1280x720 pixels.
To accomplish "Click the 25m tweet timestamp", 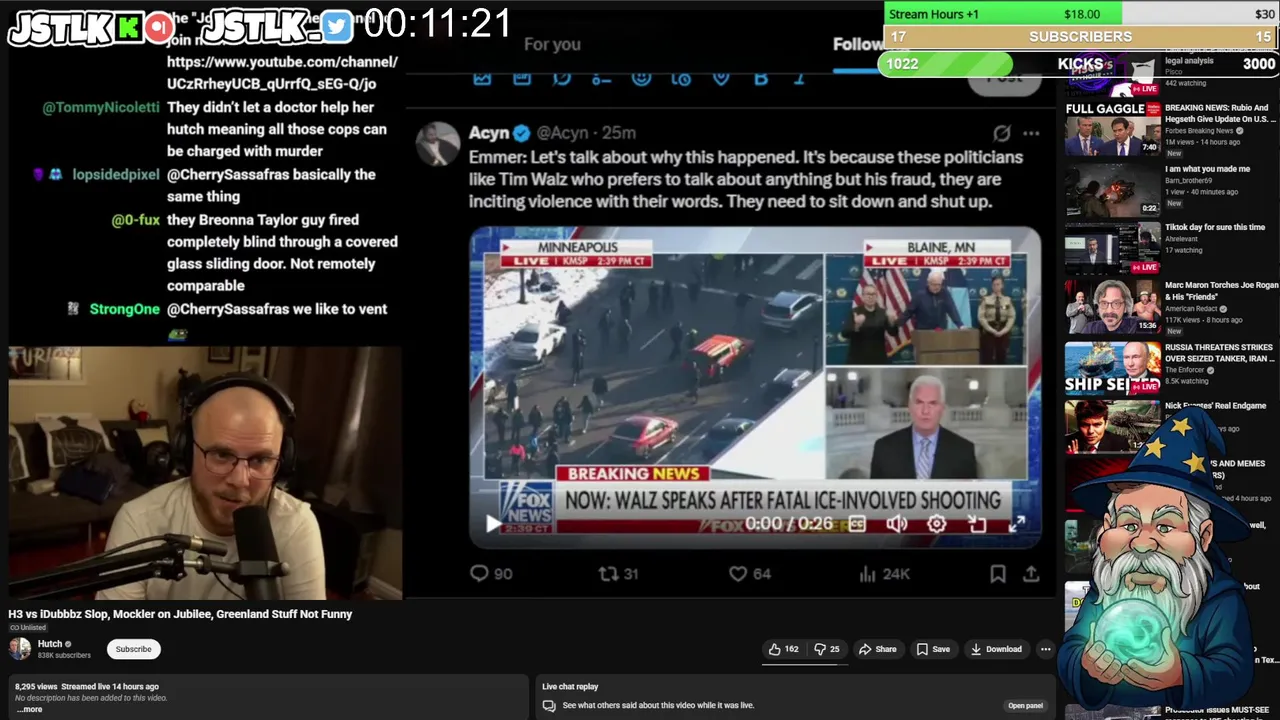I will [619, 133].
